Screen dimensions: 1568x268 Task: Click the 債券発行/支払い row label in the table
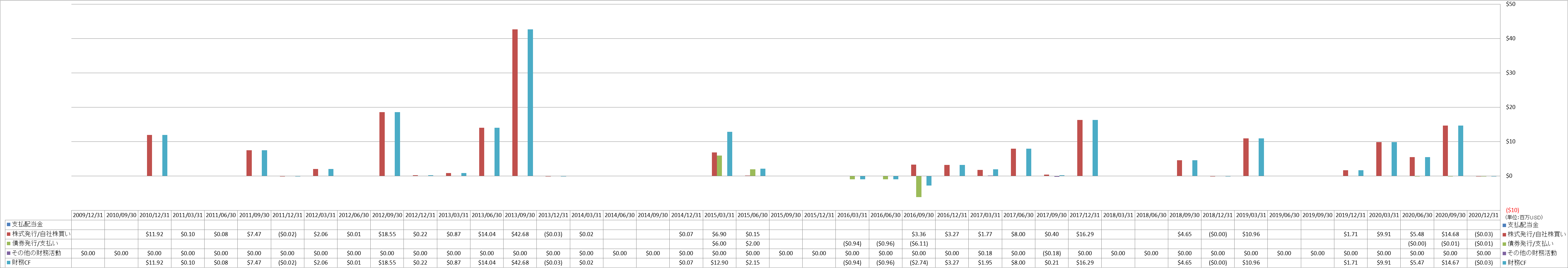35,244
